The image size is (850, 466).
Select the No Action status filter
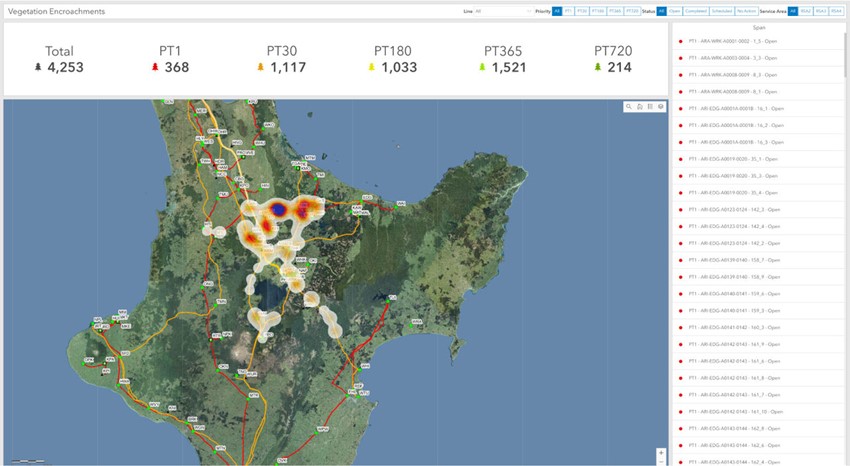746,11
